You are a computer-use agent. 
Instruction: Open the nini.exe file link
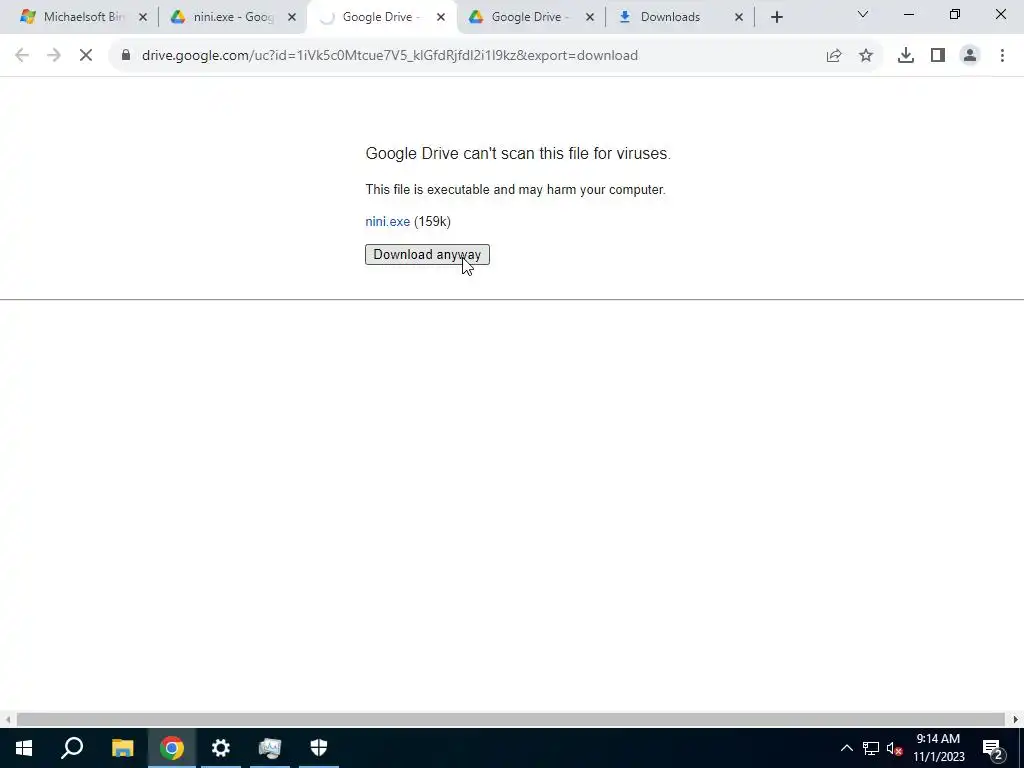387,221
